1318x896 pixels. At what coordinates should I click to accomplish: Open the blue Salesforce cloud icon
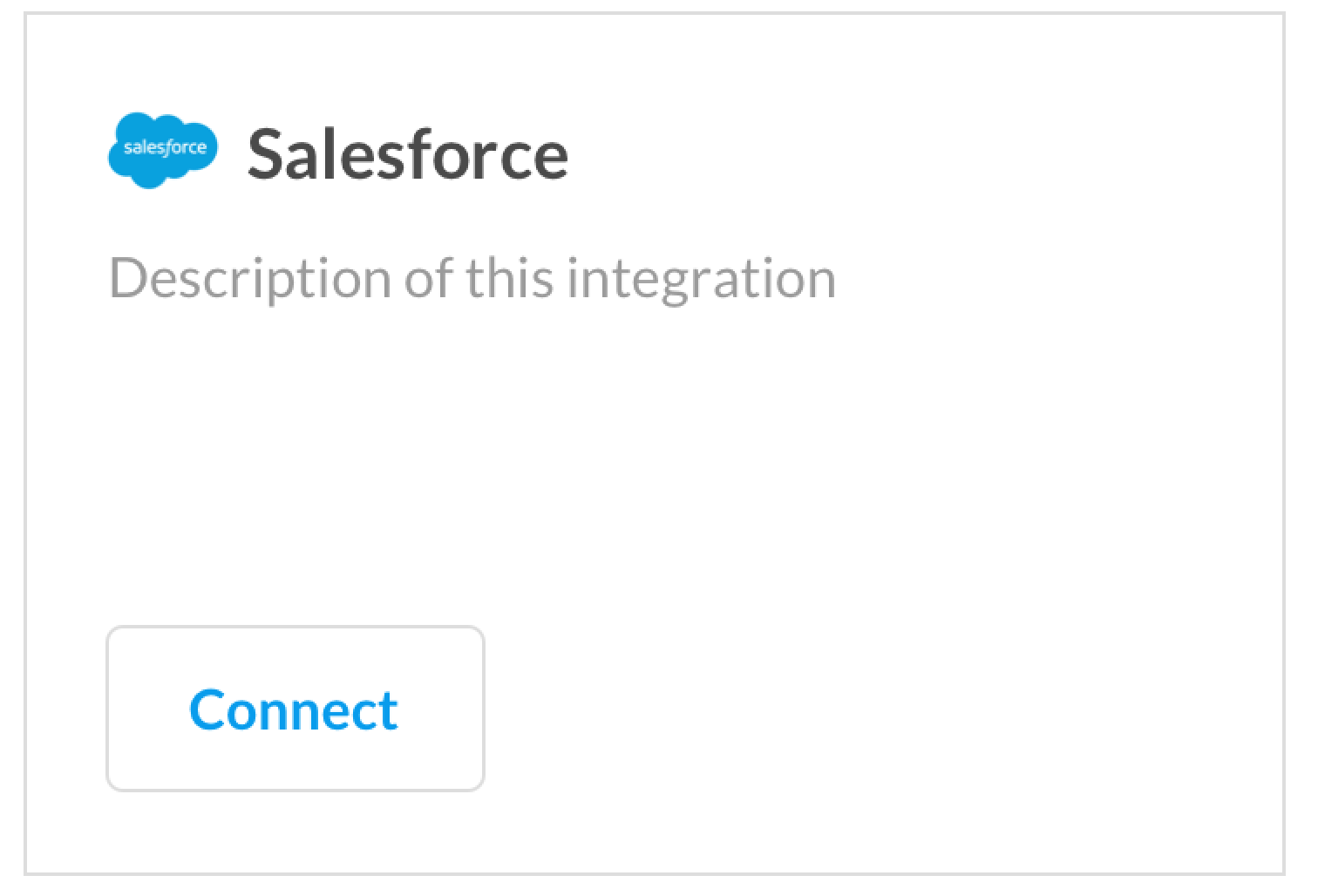click(163, 150)
